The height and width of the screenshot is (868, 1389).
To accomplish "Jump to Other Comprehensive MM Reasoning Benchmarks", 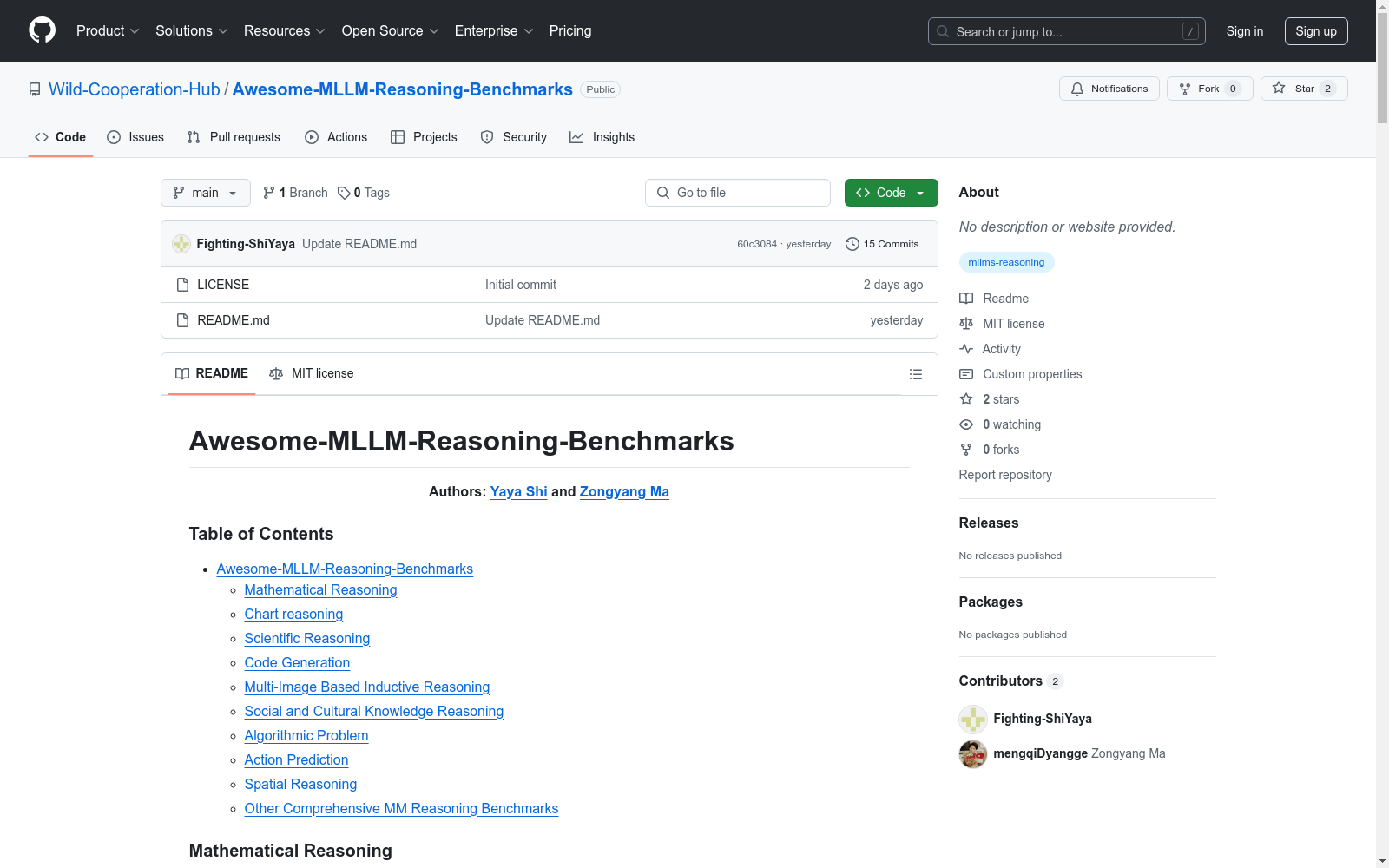I will click(402, 808).
